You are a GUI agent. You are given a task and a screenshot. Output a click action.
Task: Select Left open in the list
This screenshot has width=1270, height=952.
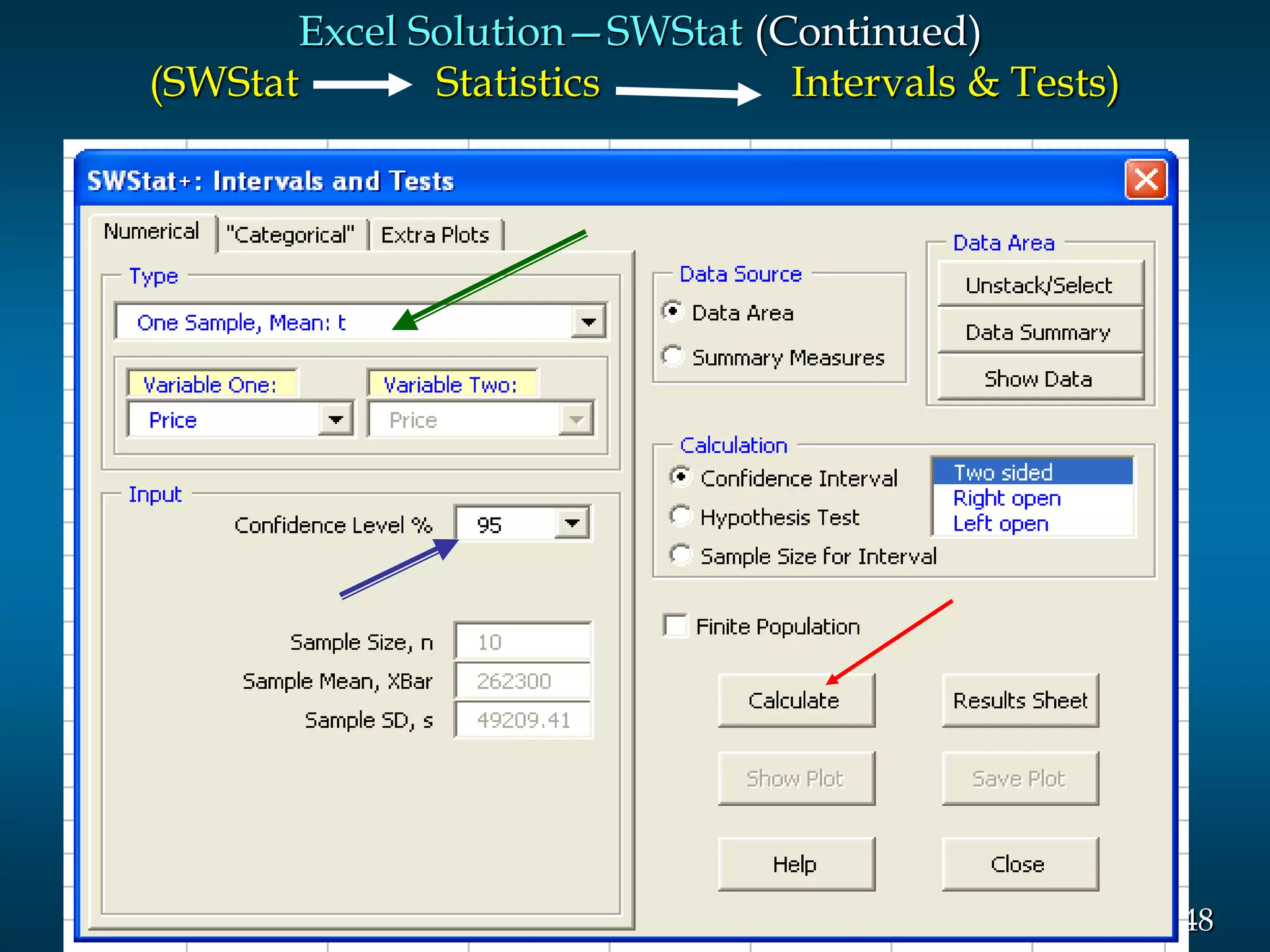tap(1033, 523)
